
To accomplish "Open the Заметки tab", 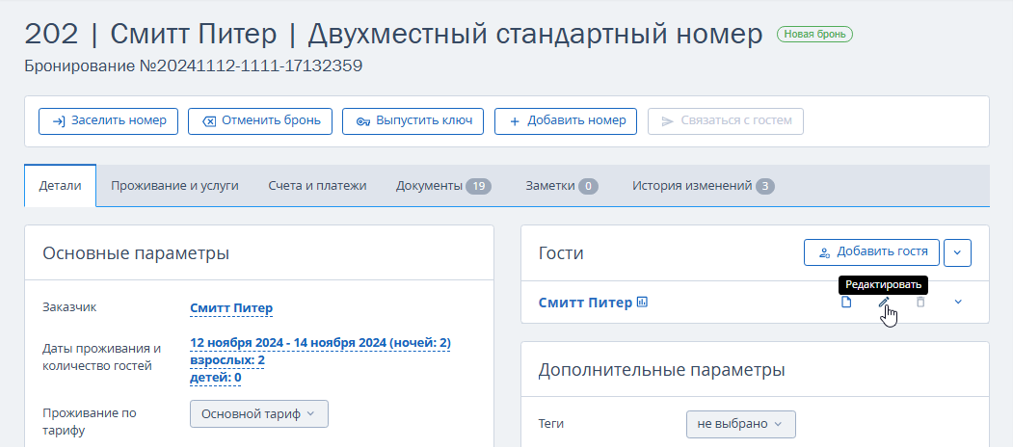I will coord(561,186).
